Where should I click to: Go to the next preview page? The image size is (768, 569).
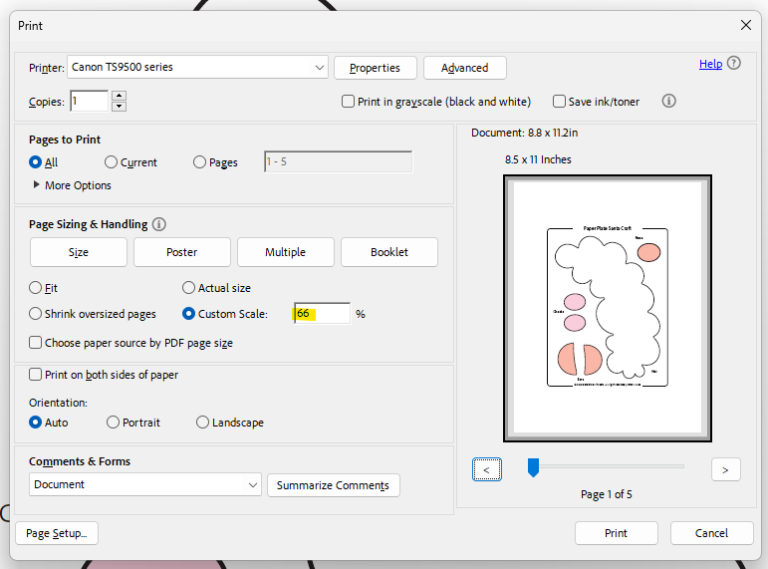pyautogui.click(x=725, y=469)
